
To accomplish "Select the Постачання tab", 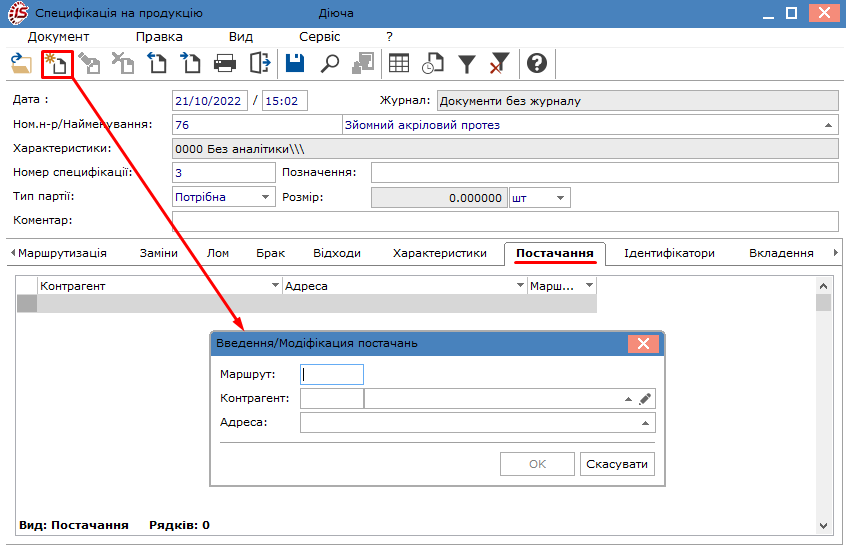I will 555,253.
